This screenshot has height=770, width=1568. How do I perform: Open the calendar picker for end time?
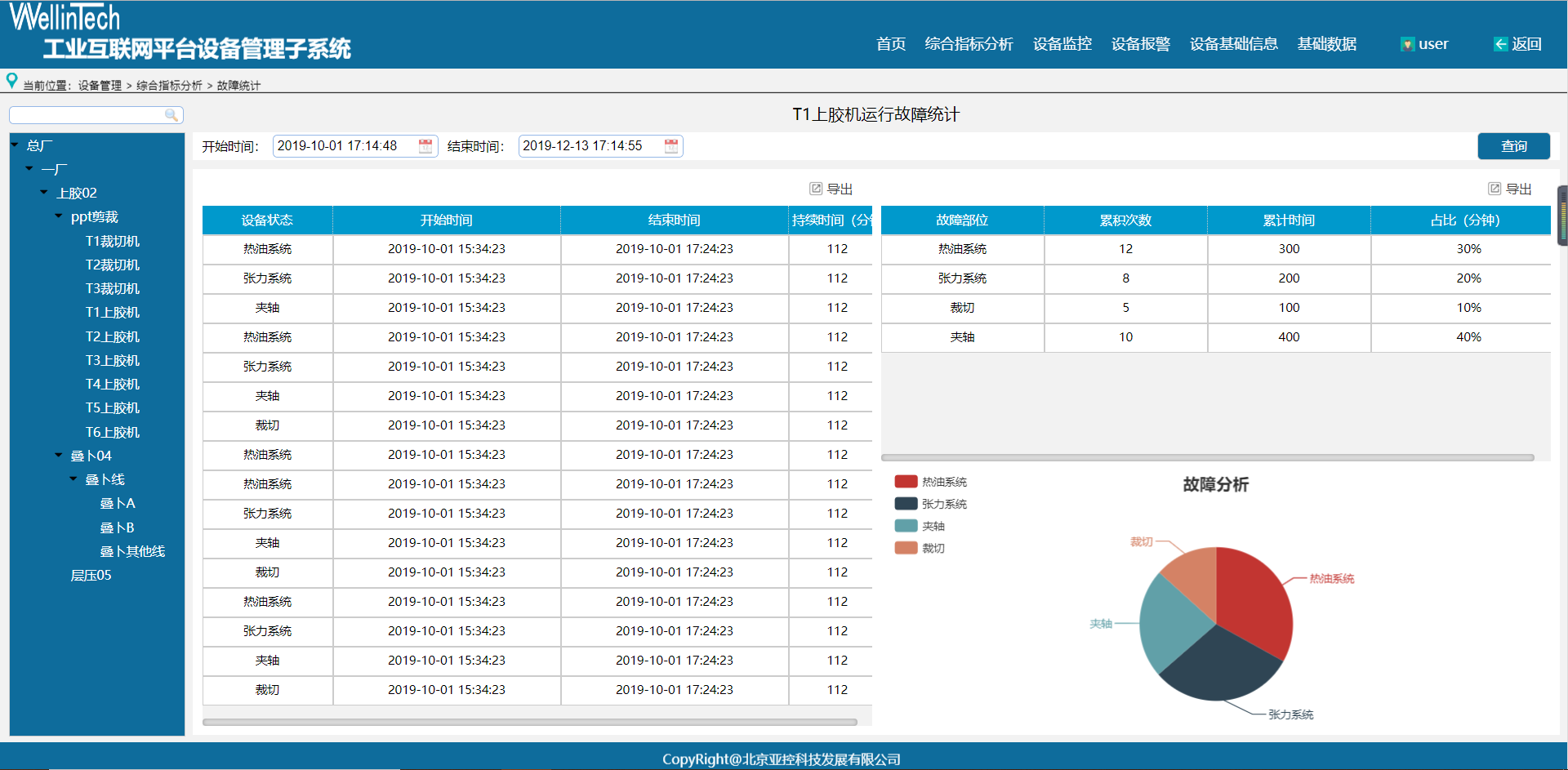(x=670, y=146)
